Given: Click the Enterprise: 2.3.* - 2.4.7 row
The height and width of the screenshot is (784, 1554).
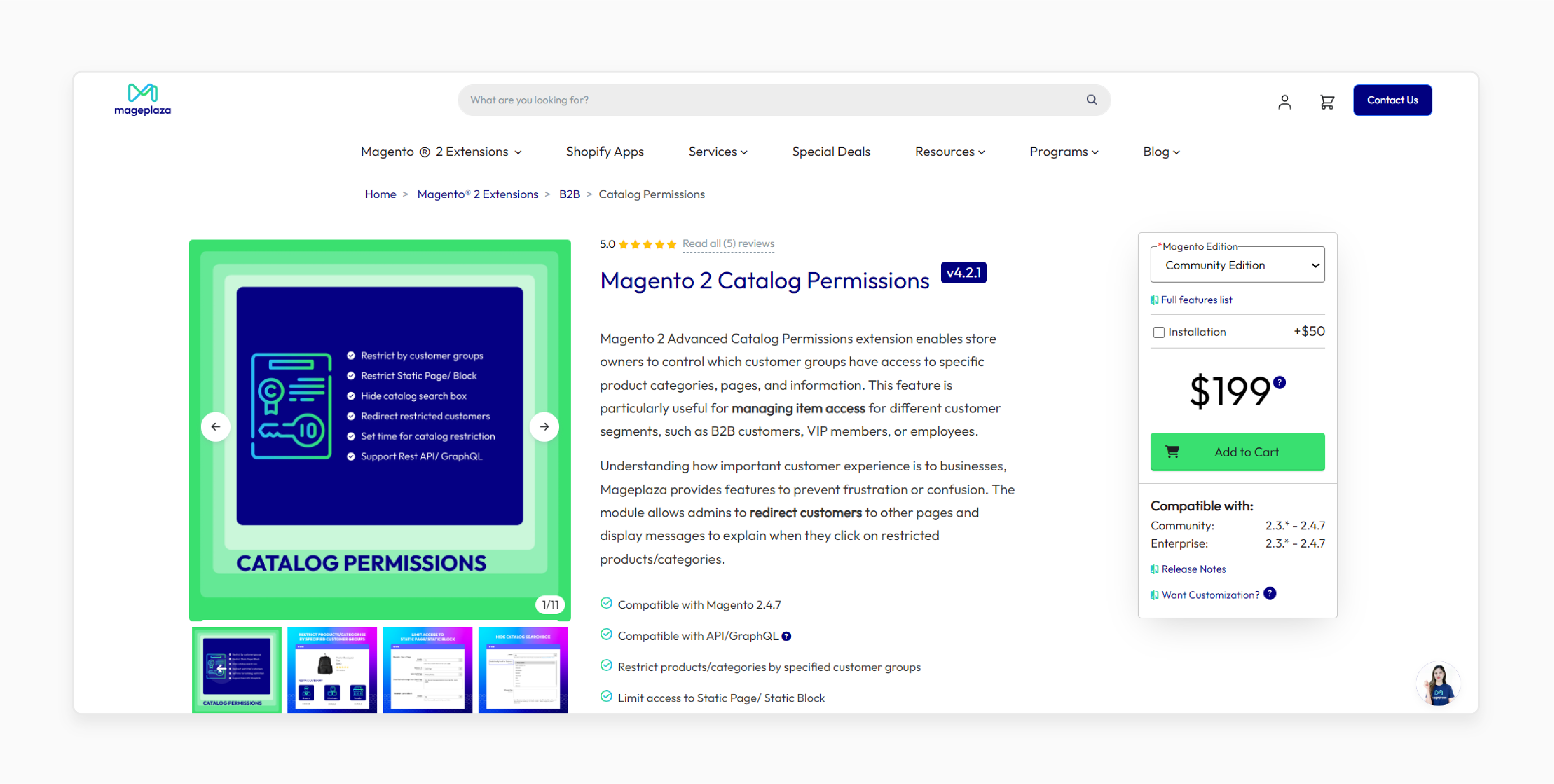Looking at the screenshot, I should [x=1237, y=543].
